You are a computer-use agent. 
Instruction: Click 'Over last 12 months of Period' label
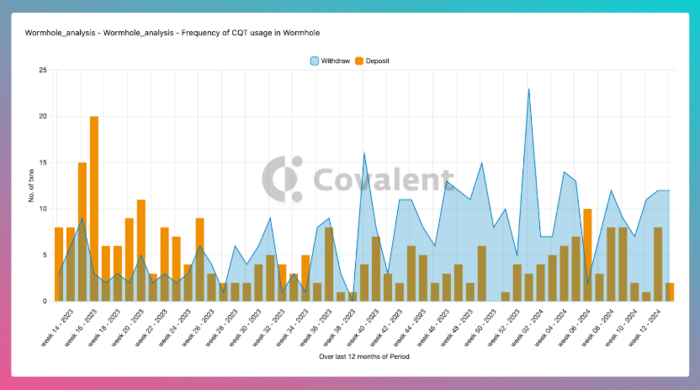tap(364, 357)
